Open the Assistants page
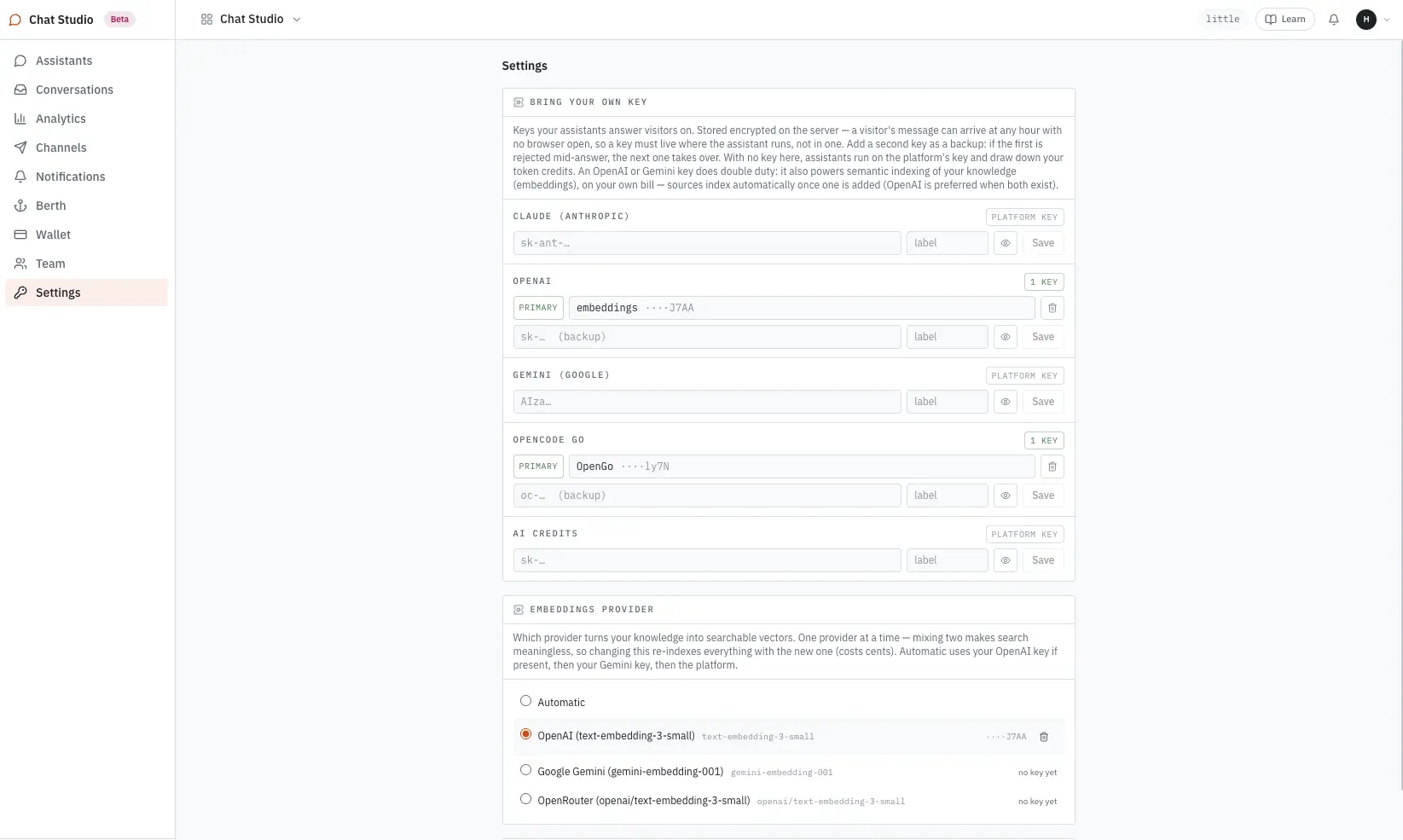The image size is (1403, 840). (86, 61)
